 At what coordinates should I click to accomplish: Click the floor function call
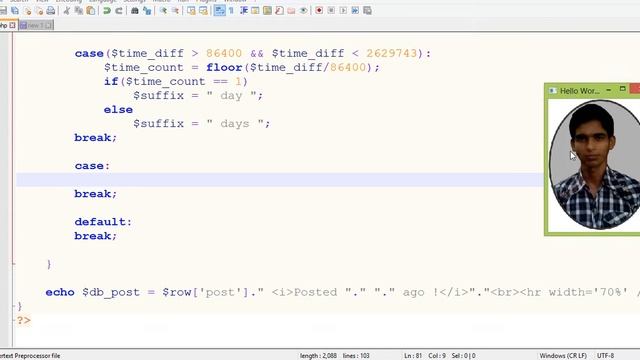coord(224,67)
